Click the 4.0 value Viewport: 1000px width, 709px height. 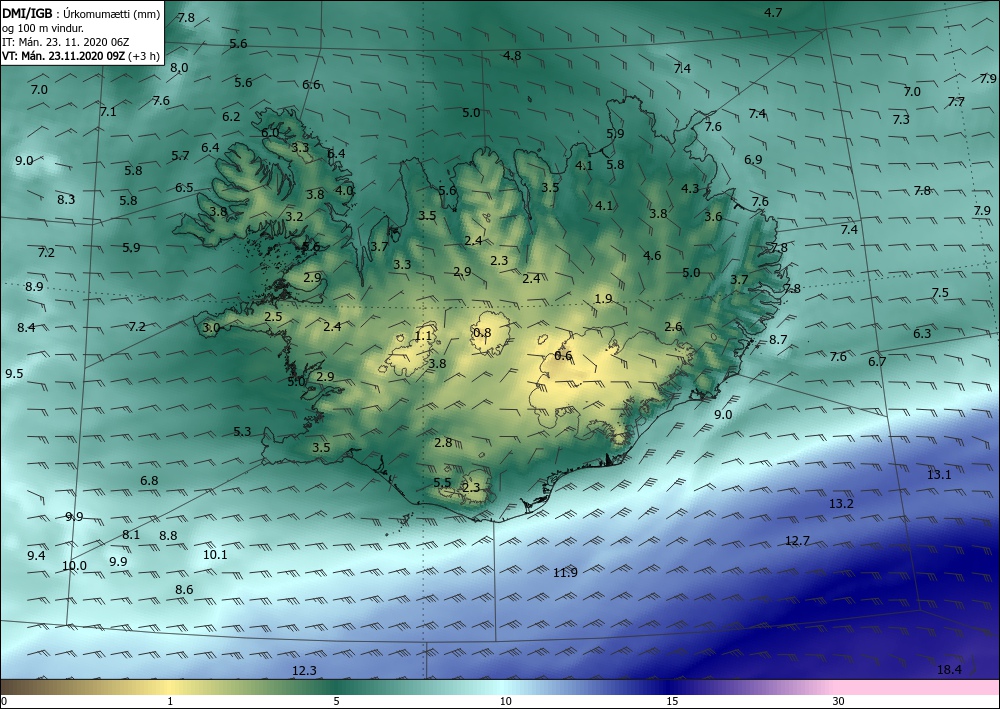click(x=344, y=190)
